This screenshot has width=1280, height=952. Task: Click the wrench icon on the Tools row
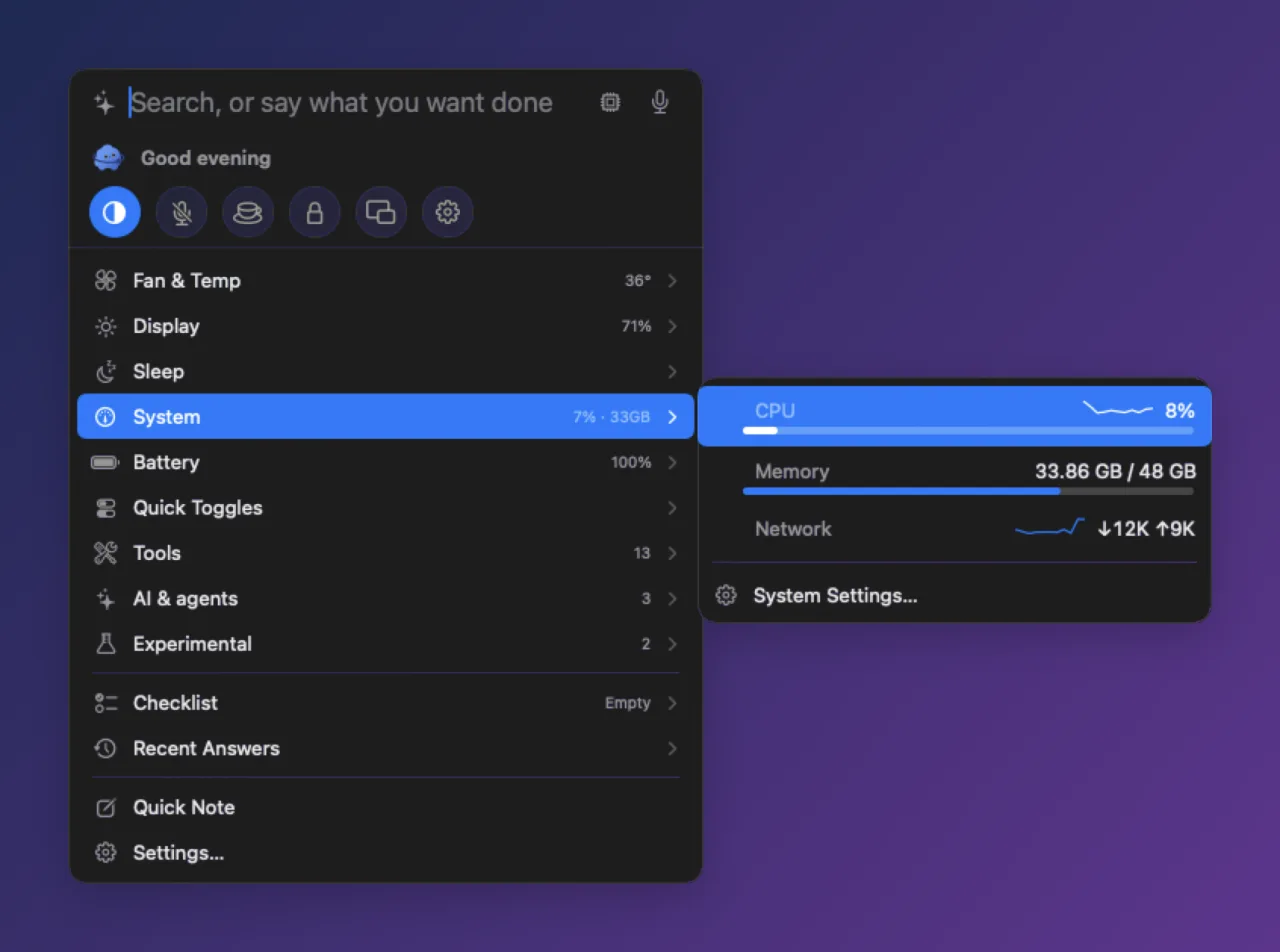tap(106, 553)
